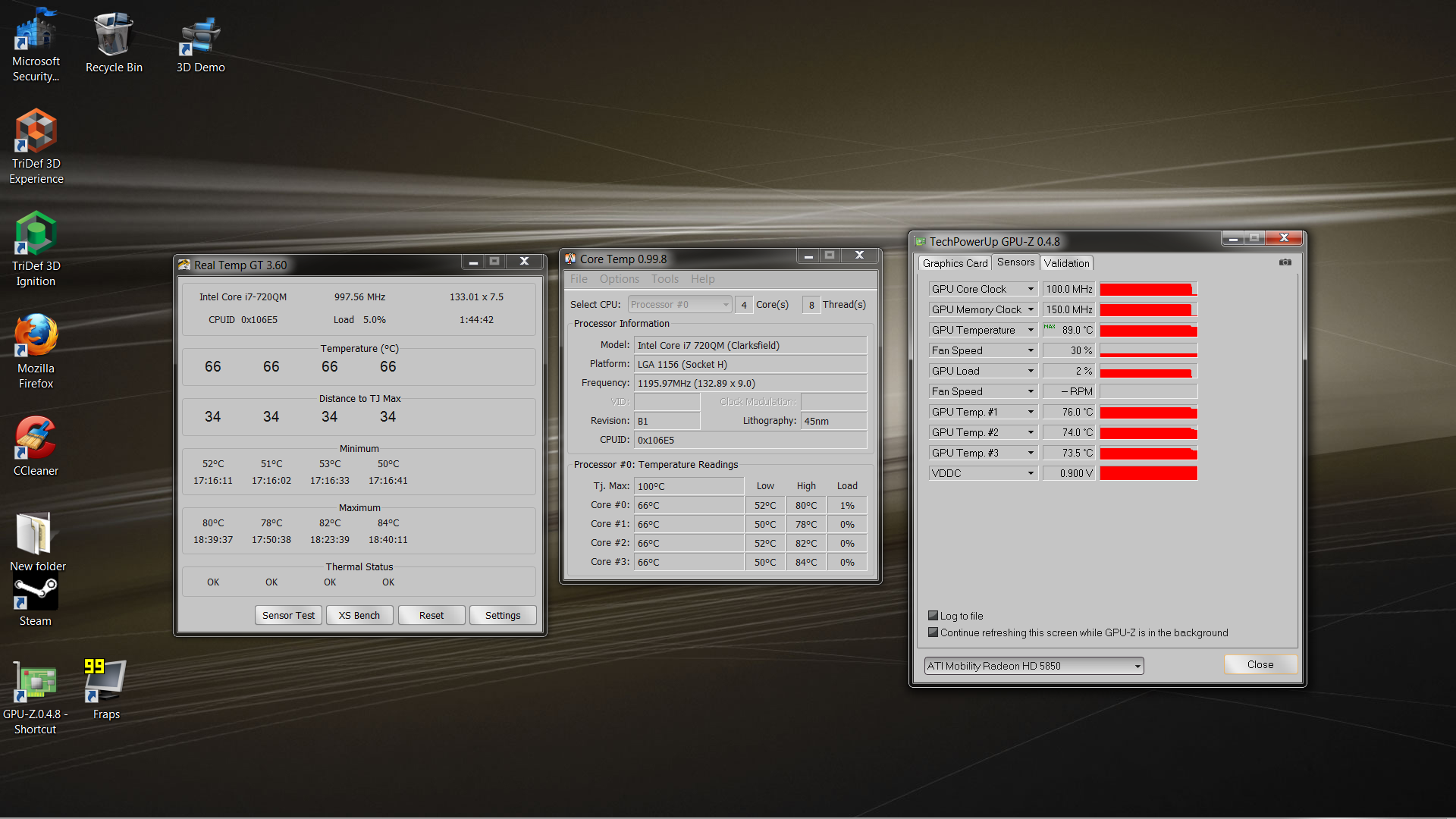Click the fan speed percent graph bar
Image resolution: width=1456 pixels, height=819 pixels.
click(1148, 350)
